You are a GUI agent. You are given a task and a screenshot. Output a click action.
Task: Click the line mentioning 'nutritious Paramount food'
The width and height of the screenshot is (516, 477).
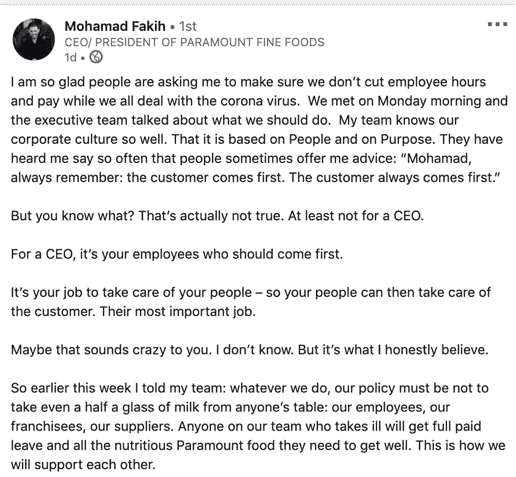click(x=258, y=446)
